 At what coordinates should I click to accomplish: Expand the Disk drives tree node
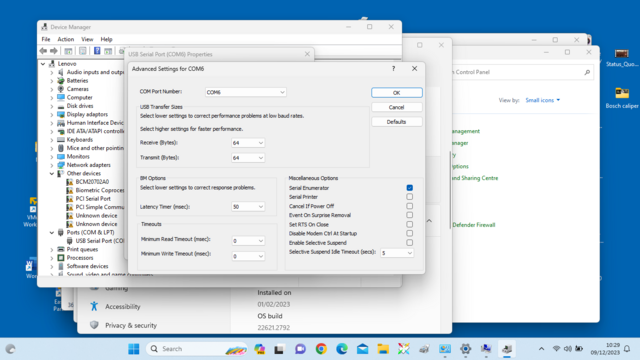52,106
